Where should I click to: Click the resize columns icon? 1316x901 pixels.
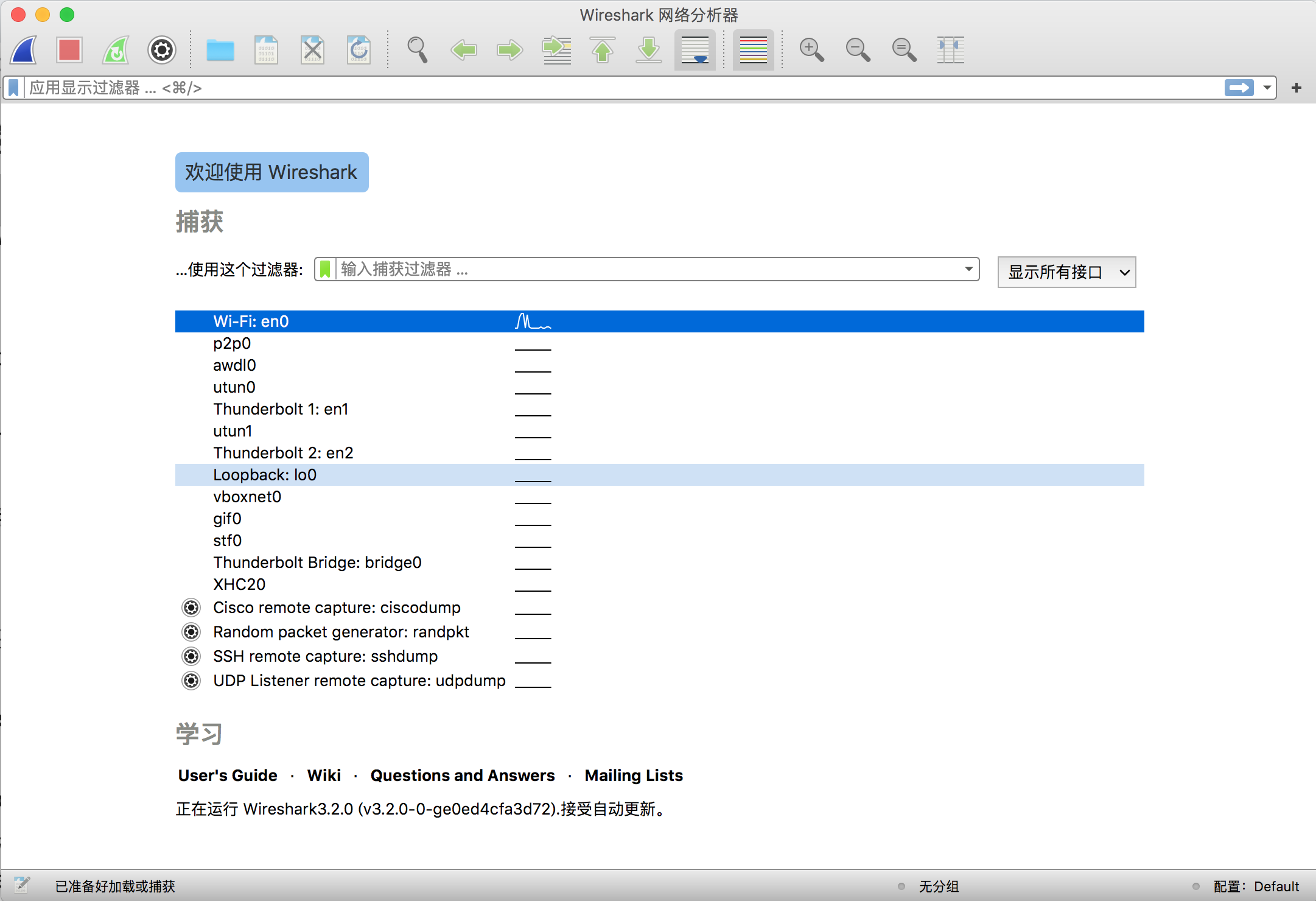(x=950, y=50)
